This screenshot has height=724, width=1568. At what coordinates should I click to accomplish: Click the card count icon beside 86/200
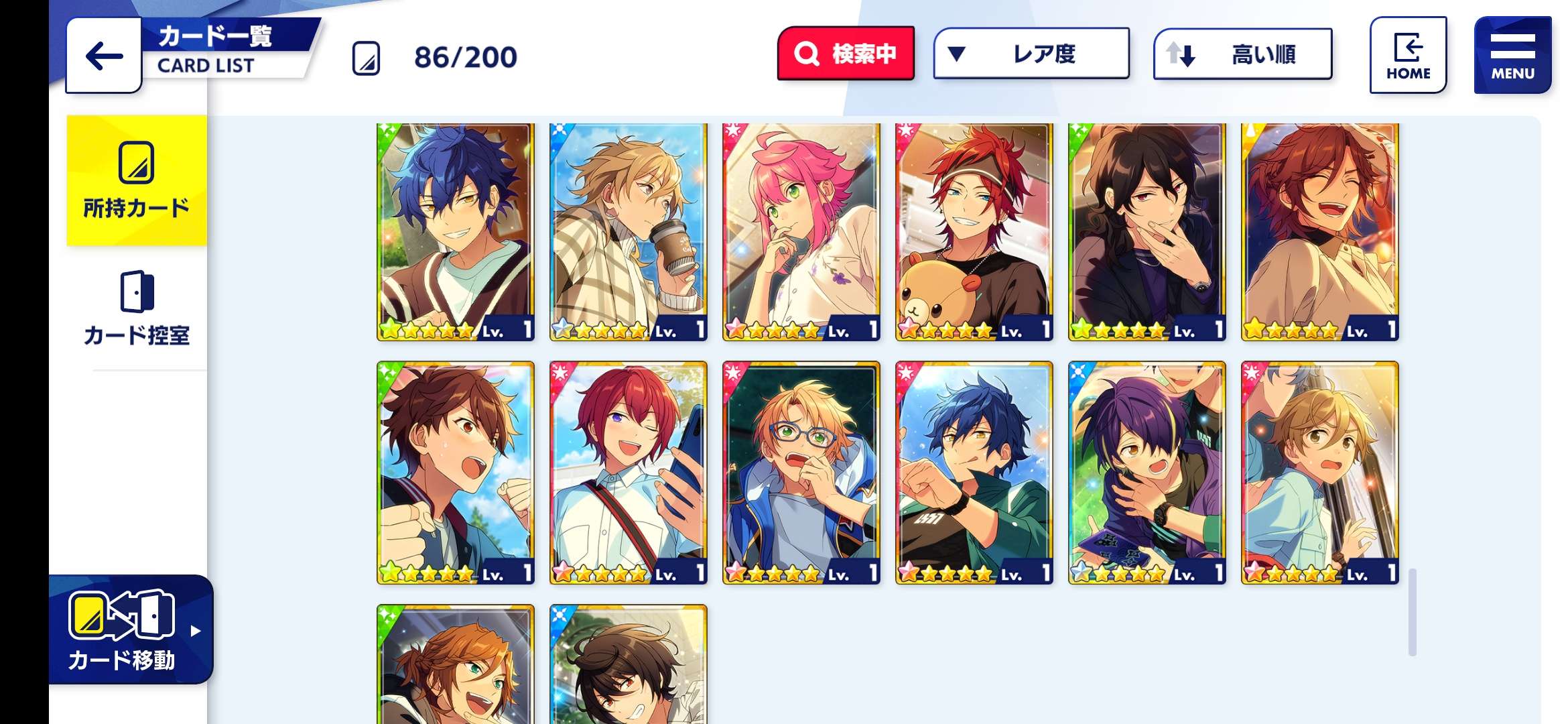366,58
